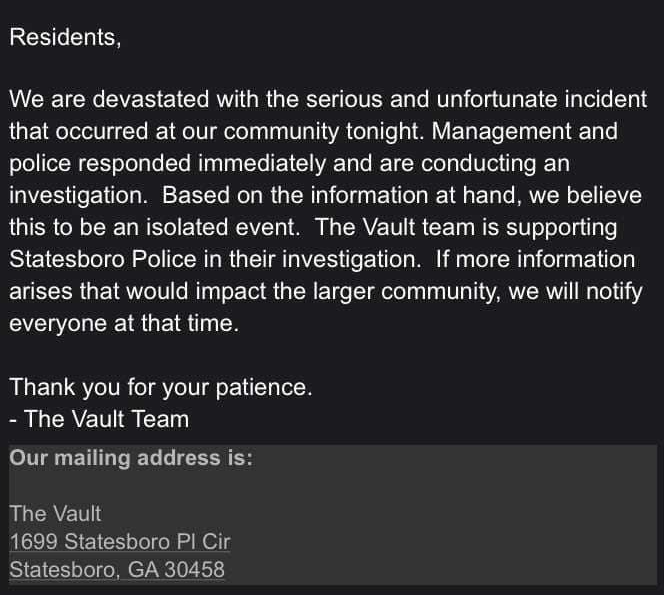Click 'Thank you for your patience.' line
The height and width of the screenshot is (595, 664).
[161, 388]
